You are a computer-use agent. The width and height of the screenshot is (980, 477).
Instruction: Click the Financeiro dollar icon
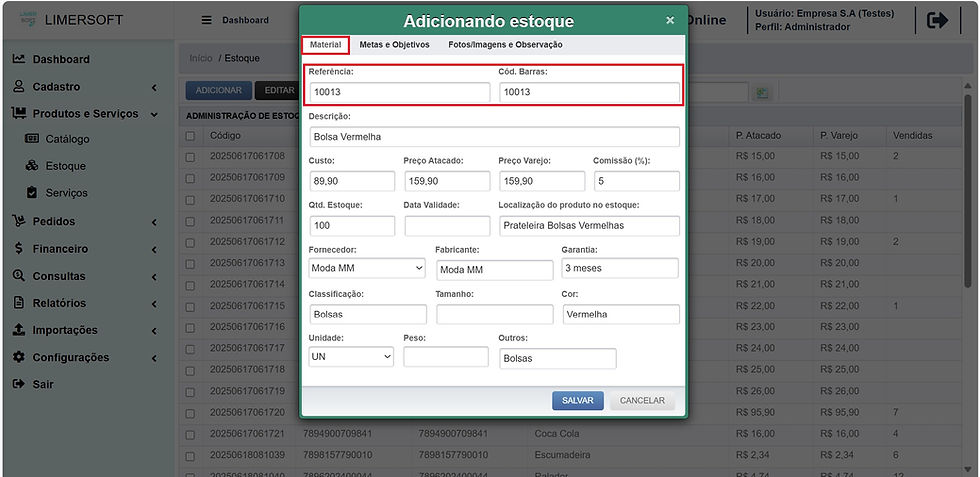click(19, 248)
